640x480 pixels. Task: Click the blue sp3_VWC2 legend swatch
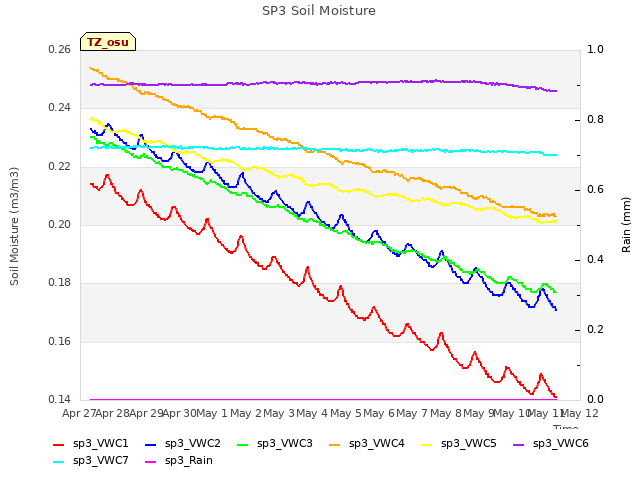151,444
